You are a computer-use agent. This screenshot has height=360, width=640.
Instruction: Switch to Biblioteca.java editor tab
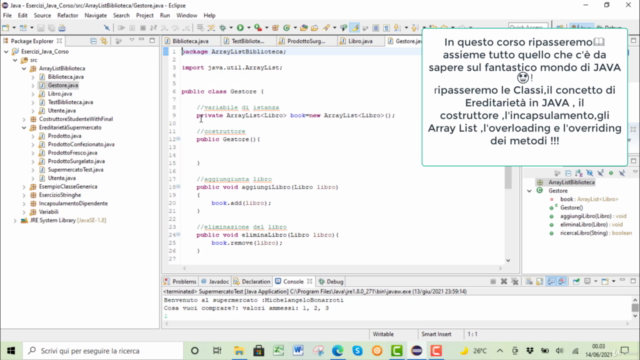190,41
